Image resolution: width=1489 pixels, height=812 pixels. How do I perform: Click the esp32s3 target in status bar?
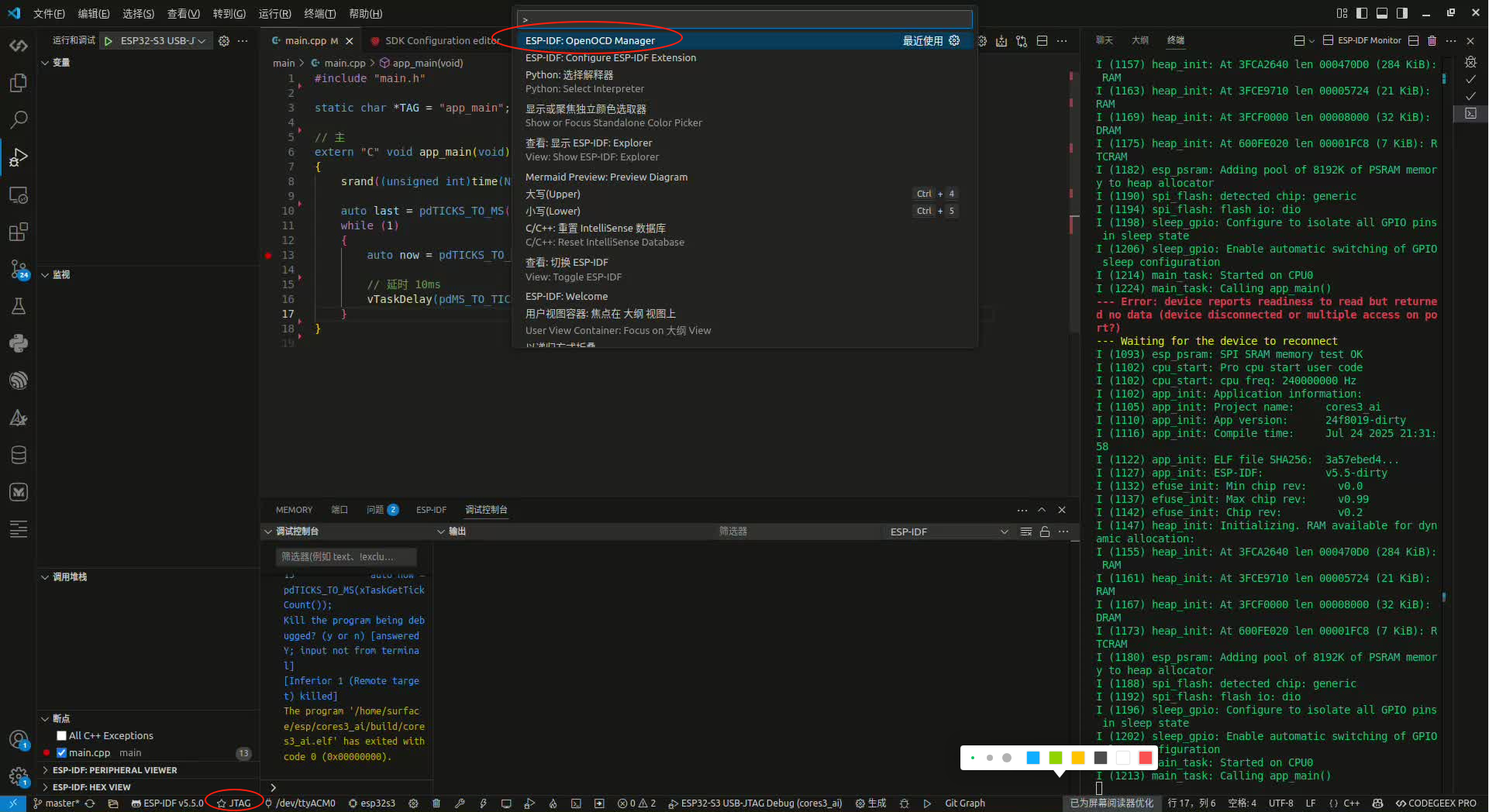[x=372, y=803]
